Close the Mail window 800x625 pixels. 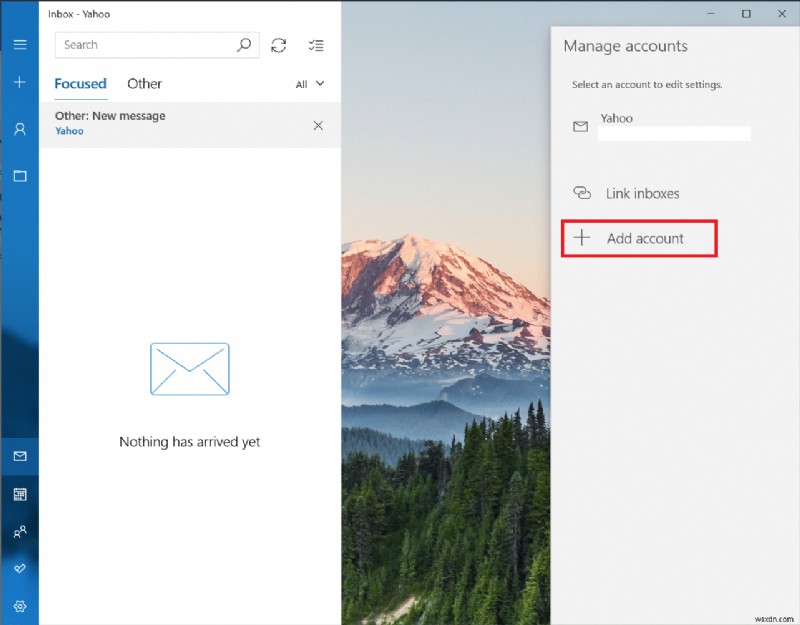782,14
